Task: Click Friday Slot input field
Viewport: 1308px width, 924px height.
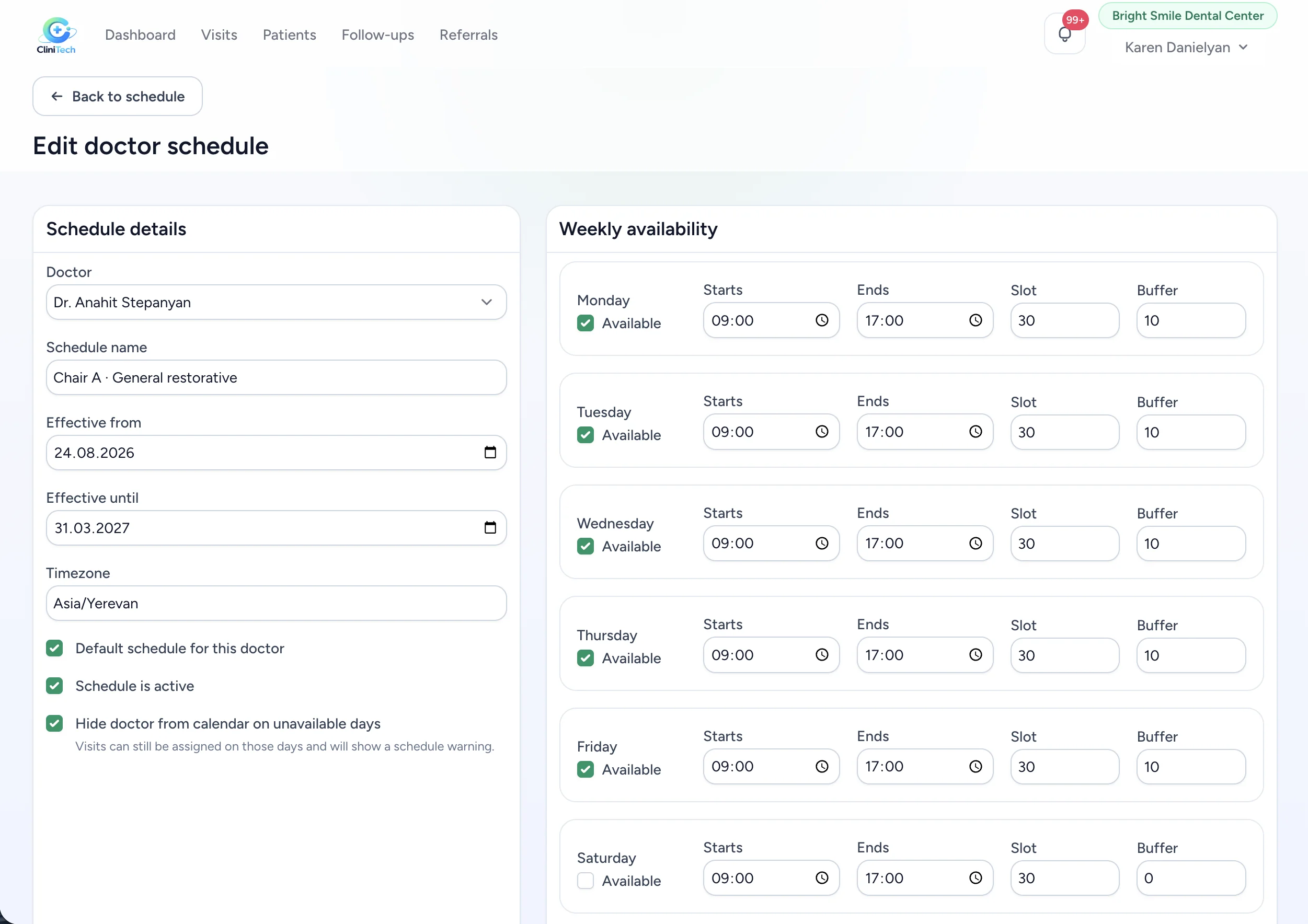Action: (x=1065, y=767)
